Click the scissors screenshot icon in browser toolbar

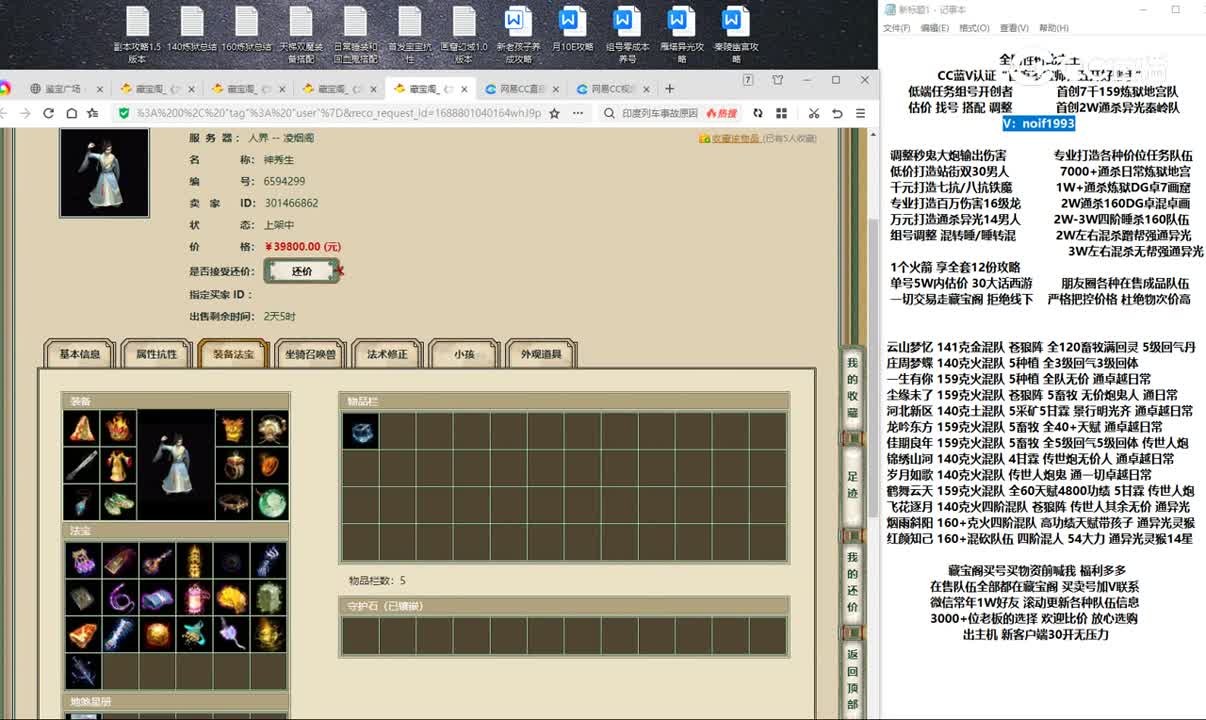point(814,113)
